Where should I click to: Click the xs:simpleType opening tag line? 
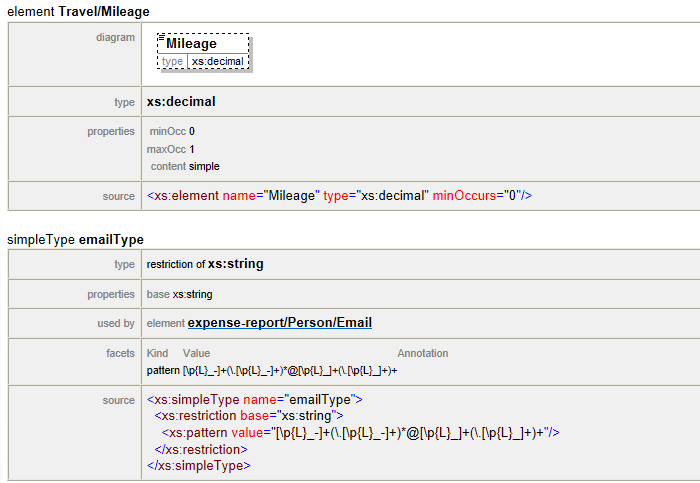click(254, 400)
